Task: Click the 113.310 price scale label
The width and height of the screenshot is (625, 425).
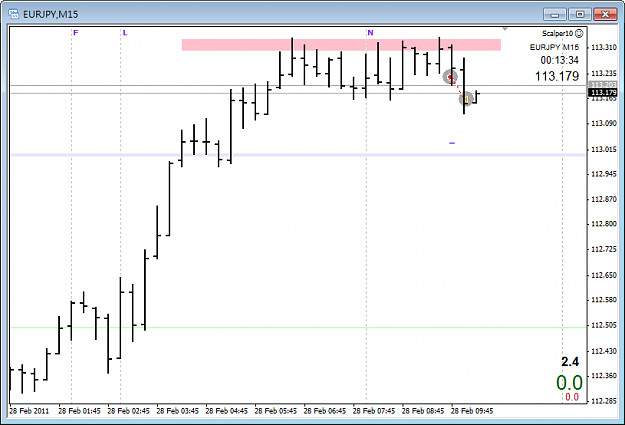Action: [x=603, y=47]
